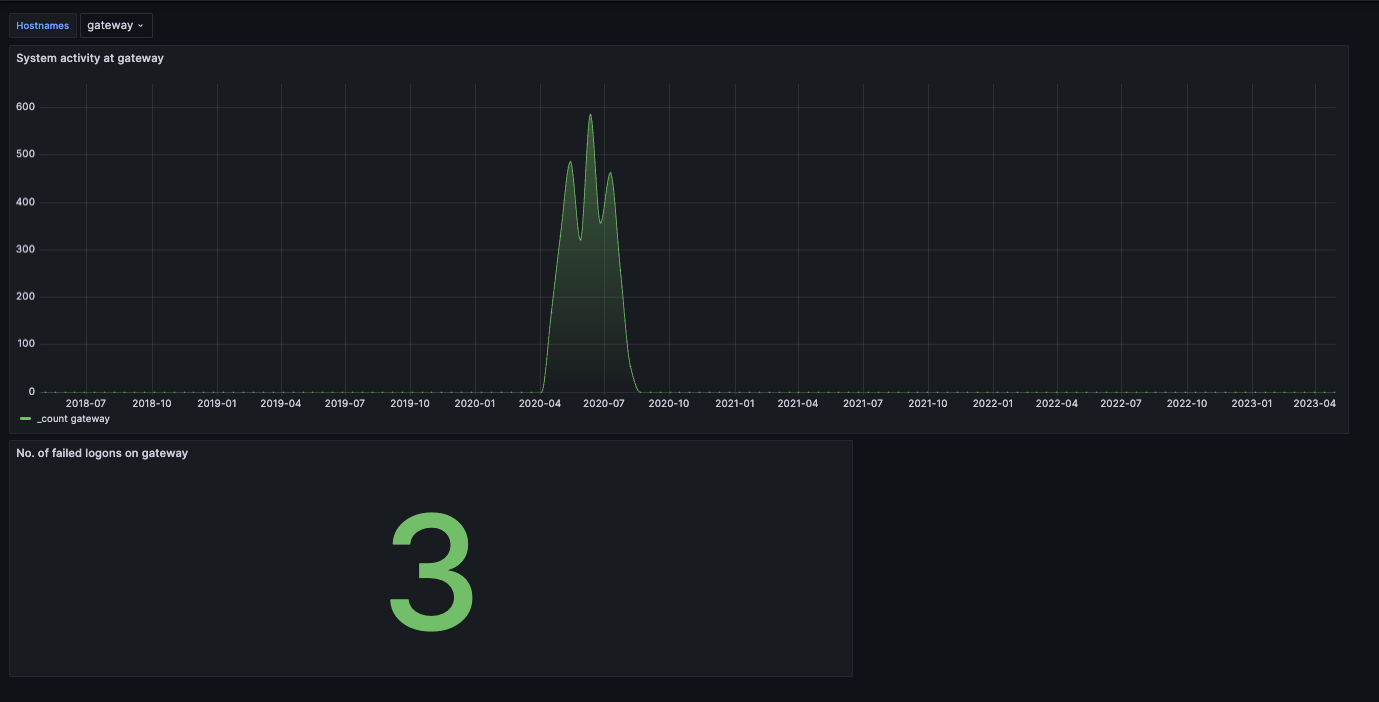Click the chevron arrow beside gateway
The height and width of the screenshot is (702, 1379).
pos(140,26)
